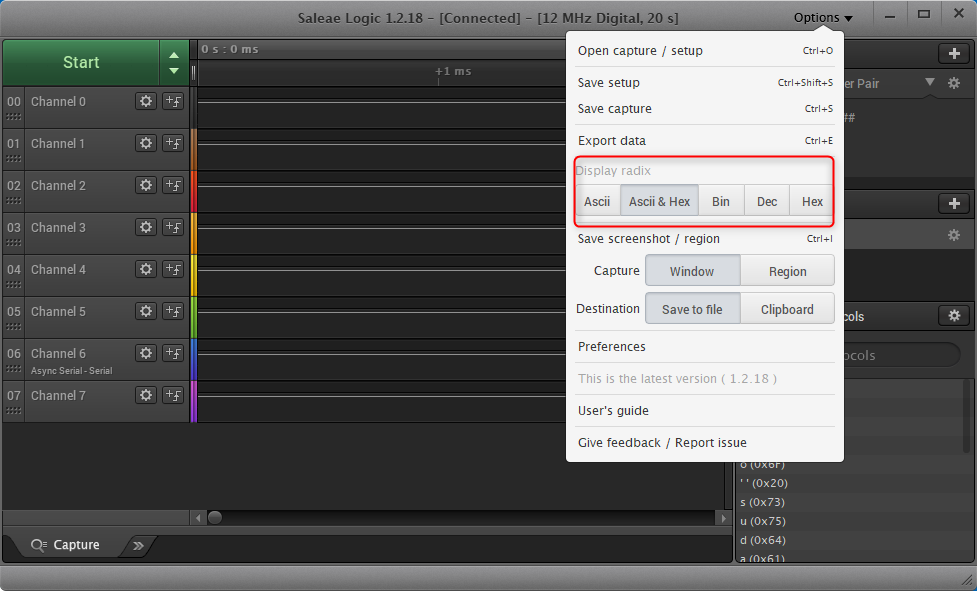Open Channel 4 settings gear

click(x=146, y=269)
